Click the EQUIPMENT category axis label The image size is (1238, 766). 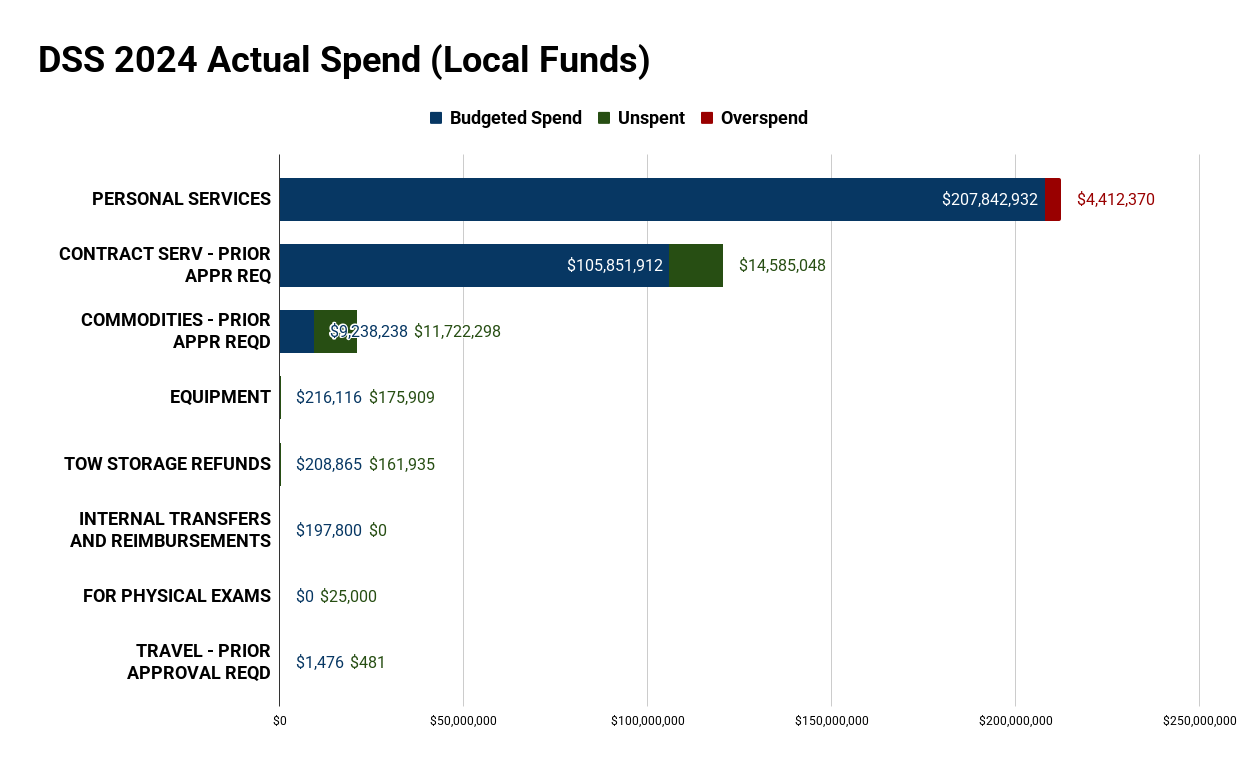point(220,397)
